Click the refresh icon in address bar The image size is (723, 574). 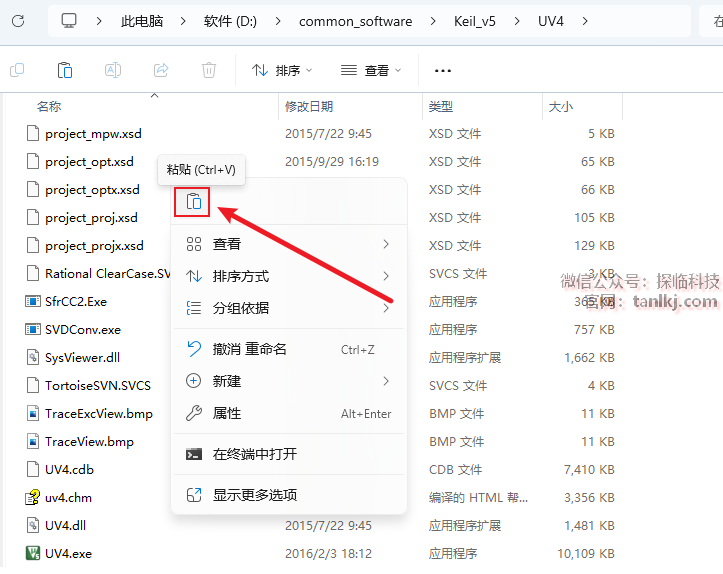click(18, 21)
